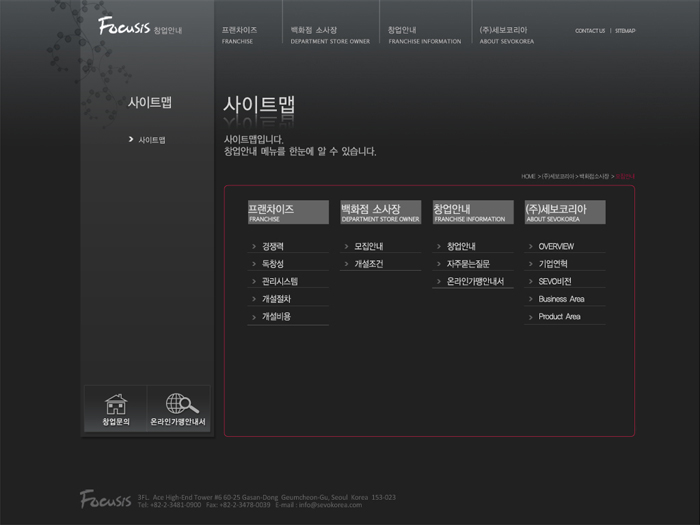The image size is (700, 525).
Task: Open the 프랜차이즈 FRANCHISE top menu
Action: coord(240,35)
